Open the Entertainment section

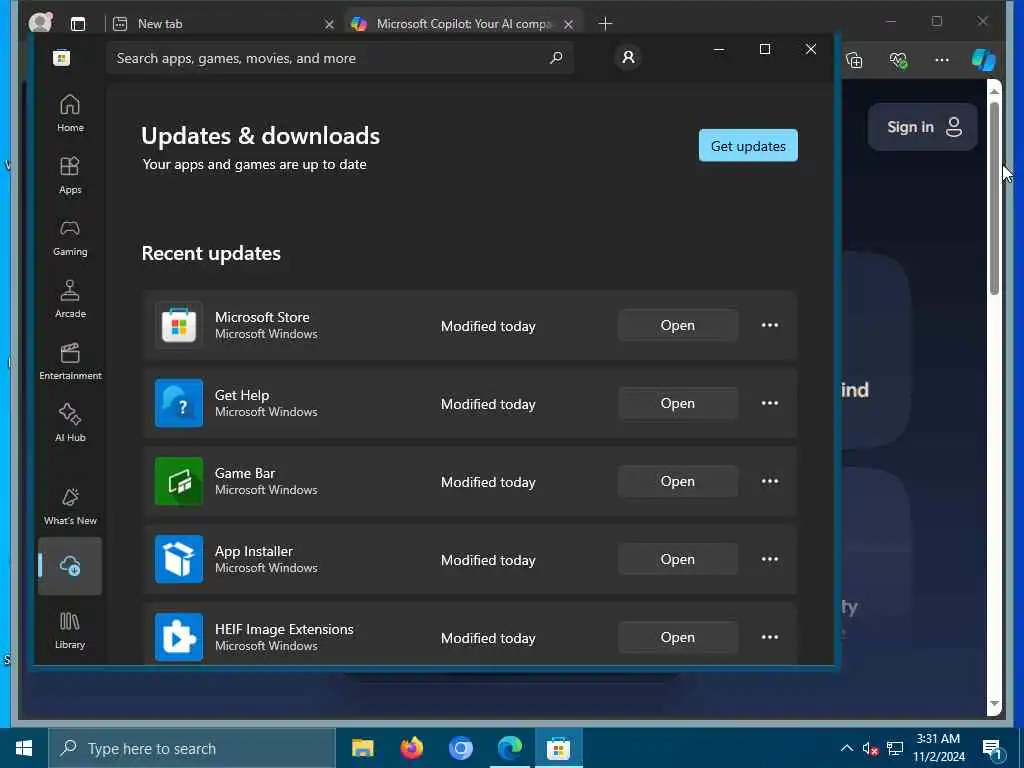pos(70,362)
